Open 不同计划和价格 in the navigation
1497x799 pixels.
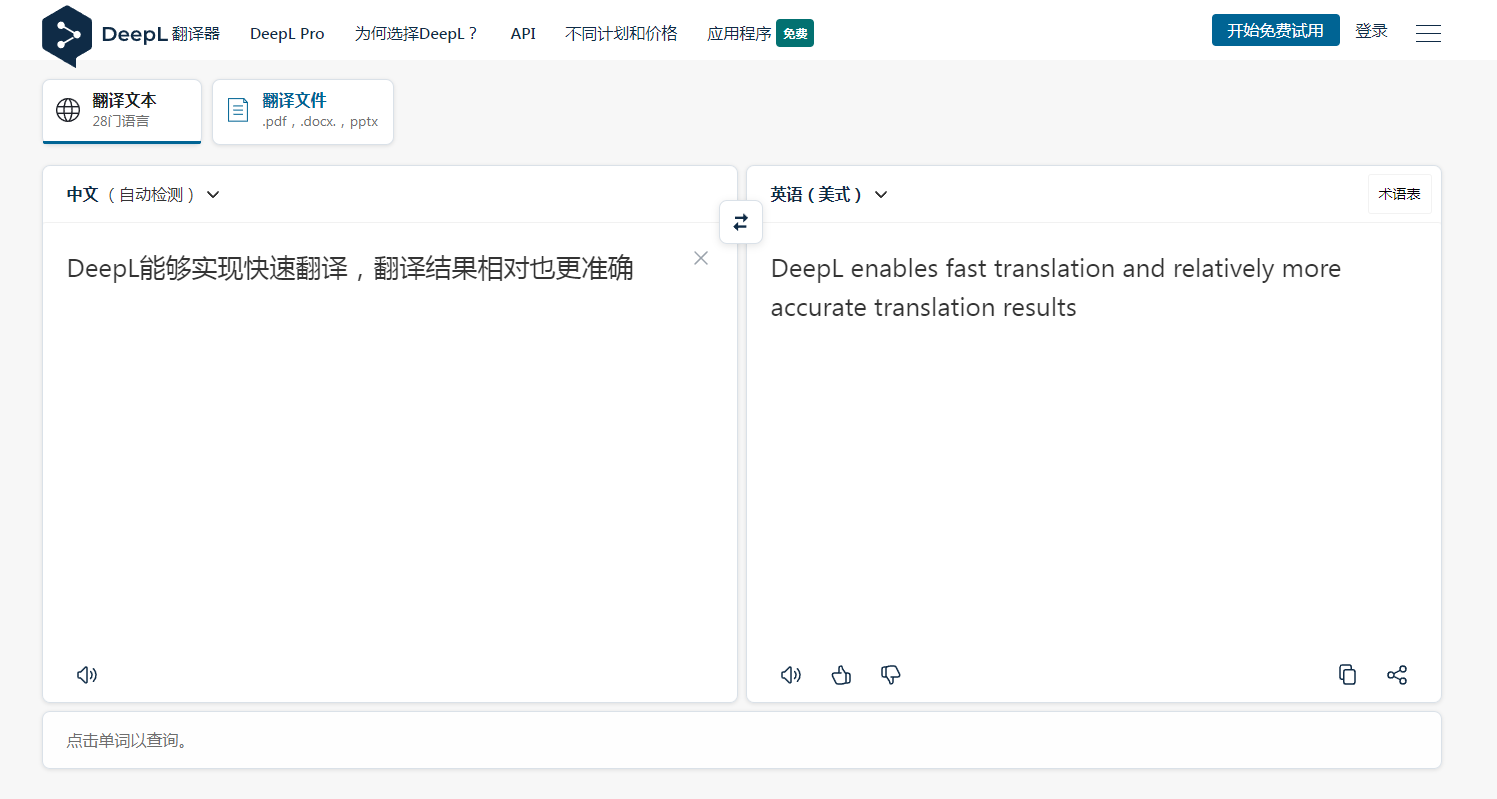coord(621,33)
